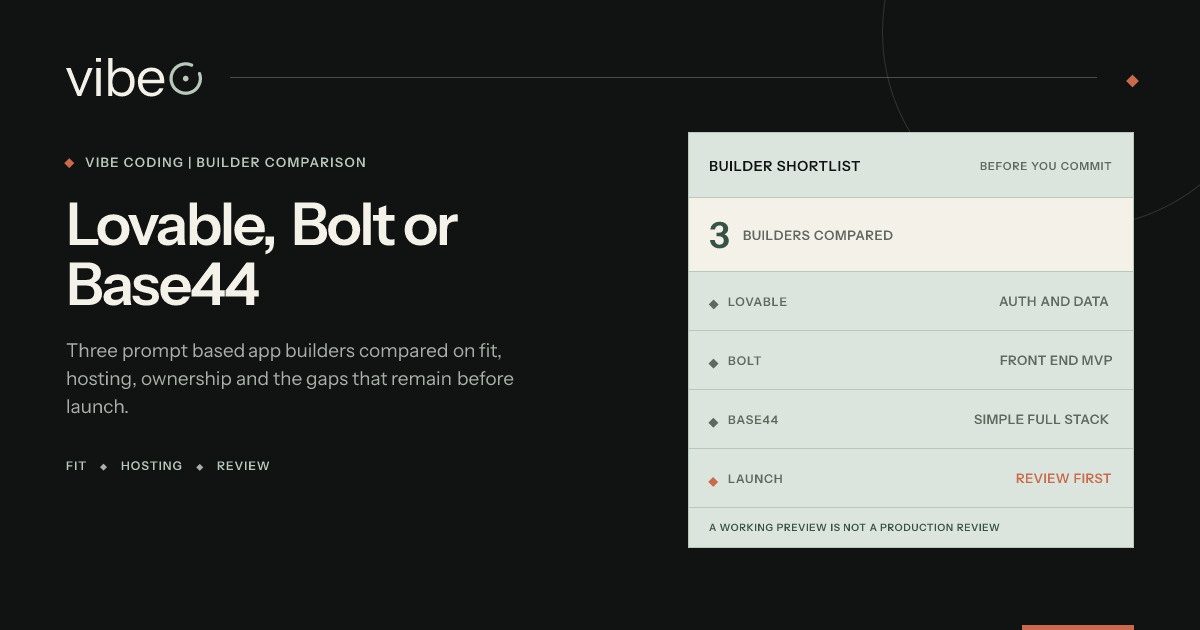This screenshot has width=1200, height=630.
Task: Click the Lovable, Bolt or Base44 headline
Action: click(262, 255)
